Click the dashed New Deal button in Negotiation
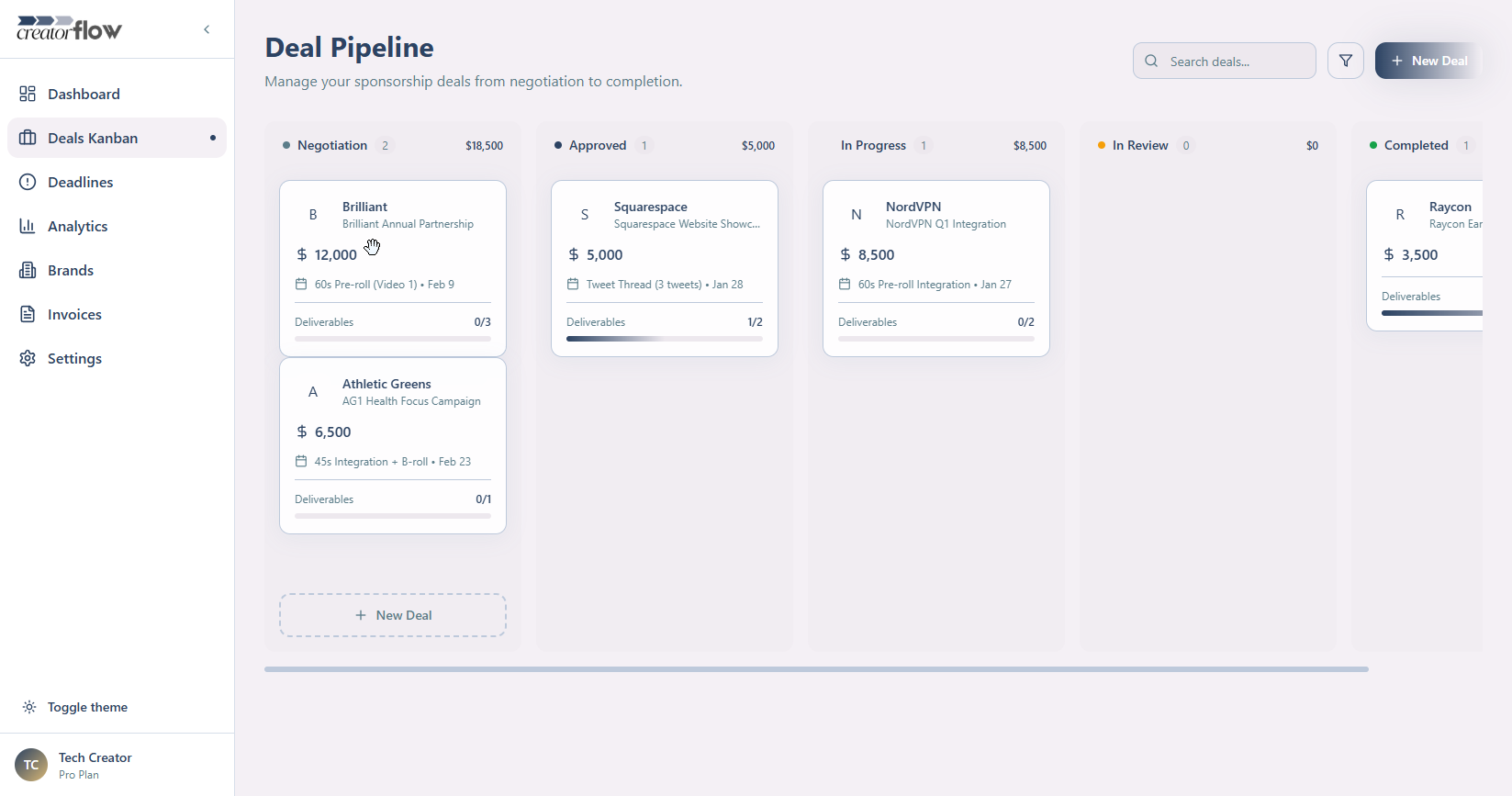The height and width of the screenshot is (796, 1512). (393, 615)
